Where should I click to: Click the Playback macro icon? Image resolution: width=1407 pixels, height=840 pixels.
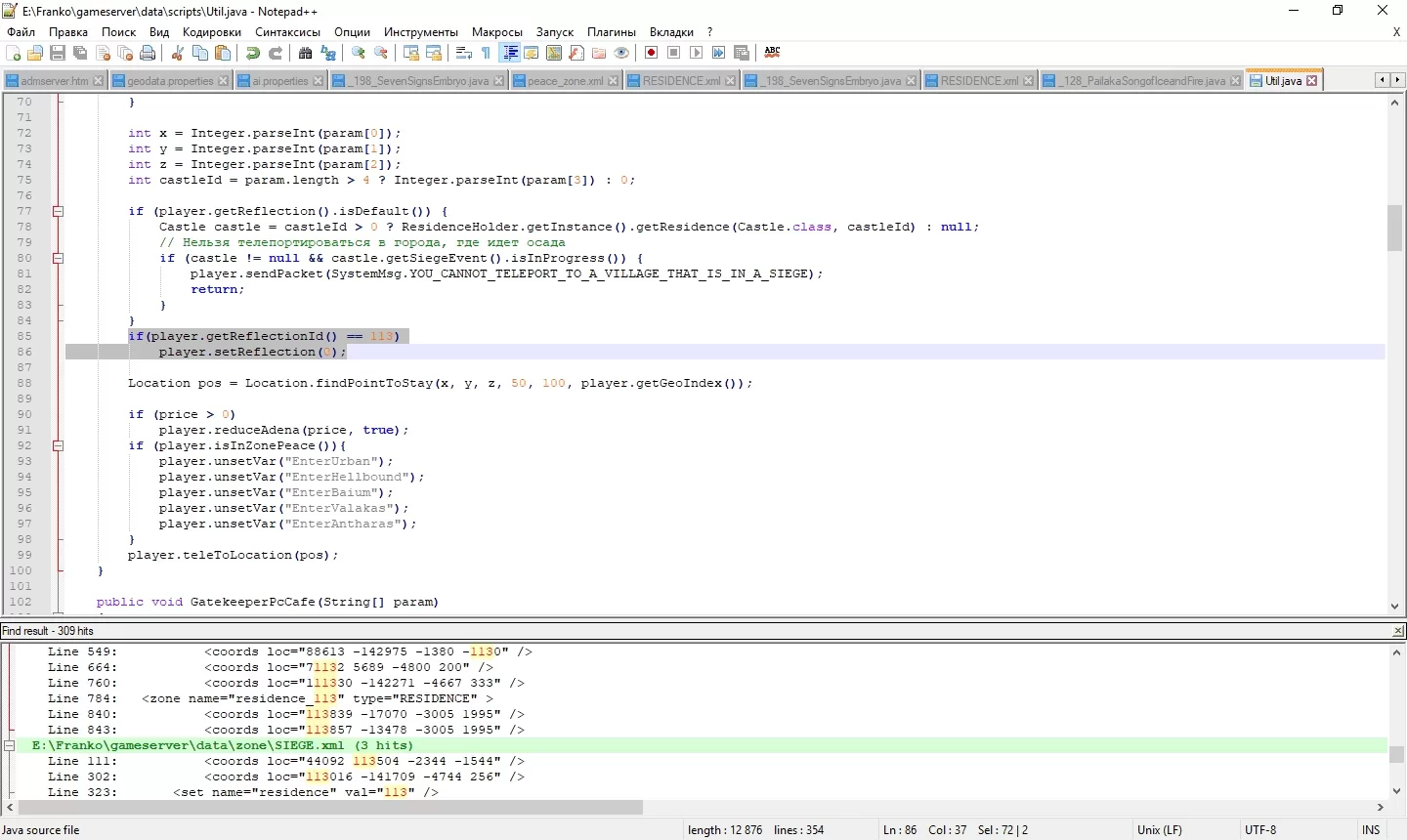[x=697, y=53]
